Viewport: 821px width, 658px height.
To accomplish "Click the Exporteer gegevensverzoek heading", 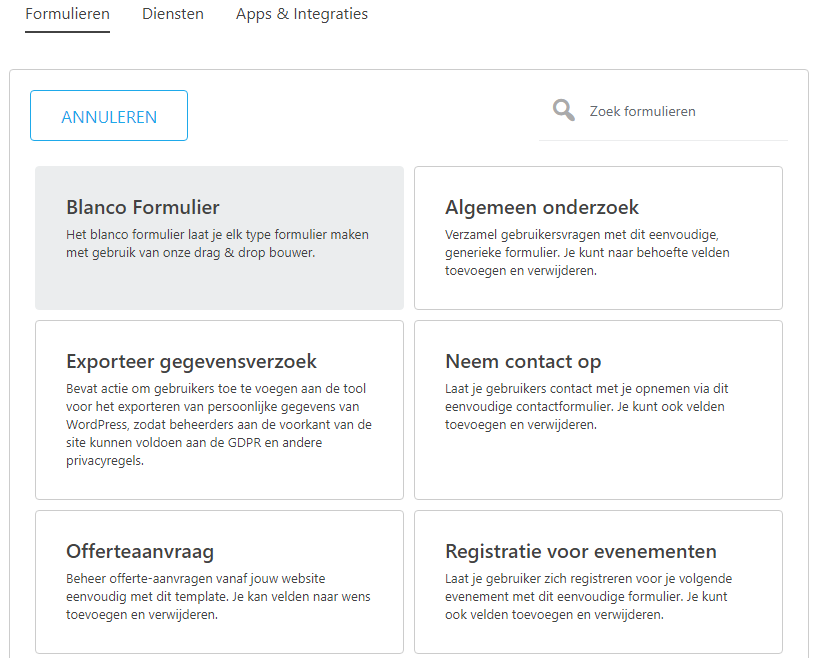I will tap(191, 361).
